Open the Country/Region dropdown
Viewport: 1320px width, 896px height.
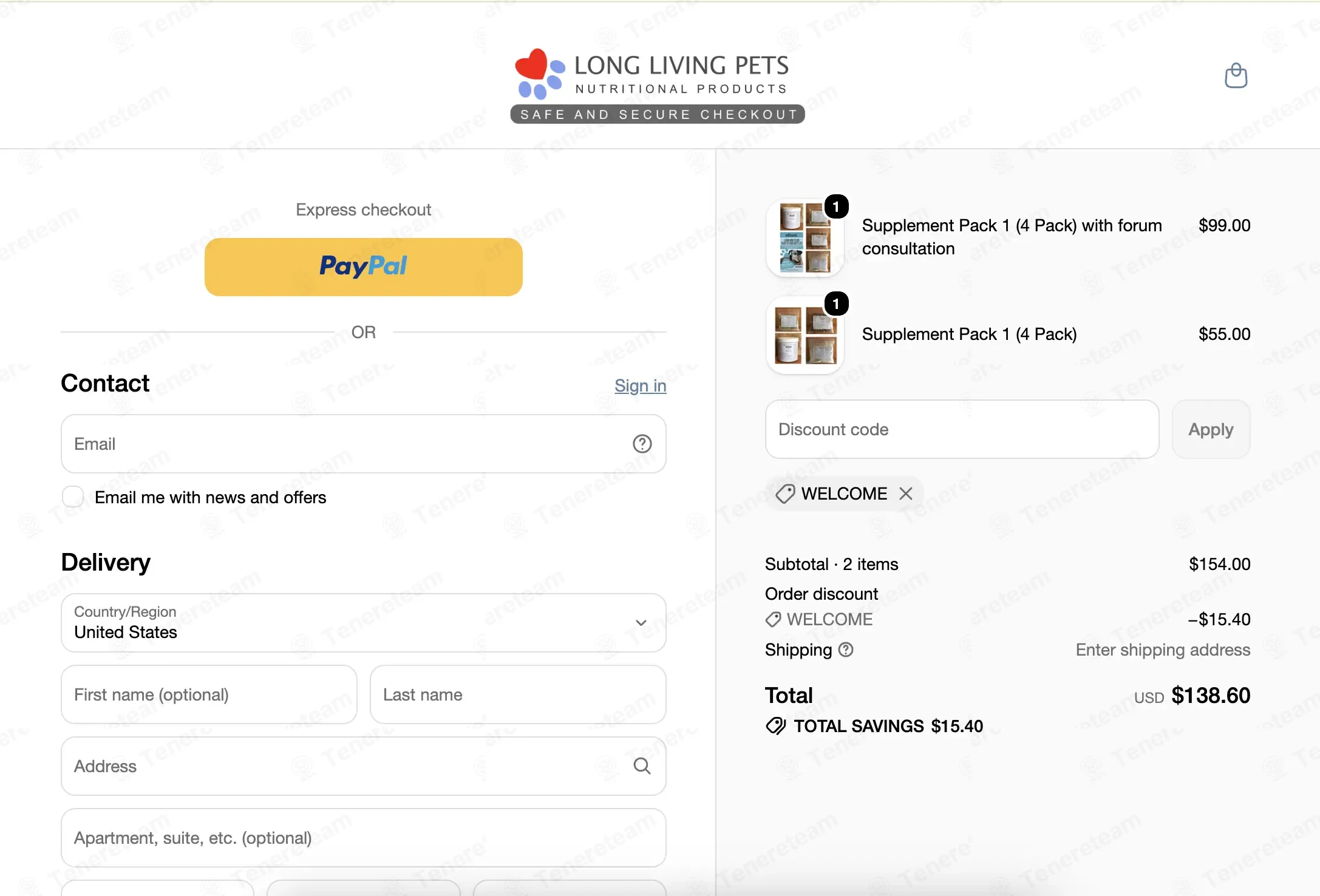(x=364, y=623)
